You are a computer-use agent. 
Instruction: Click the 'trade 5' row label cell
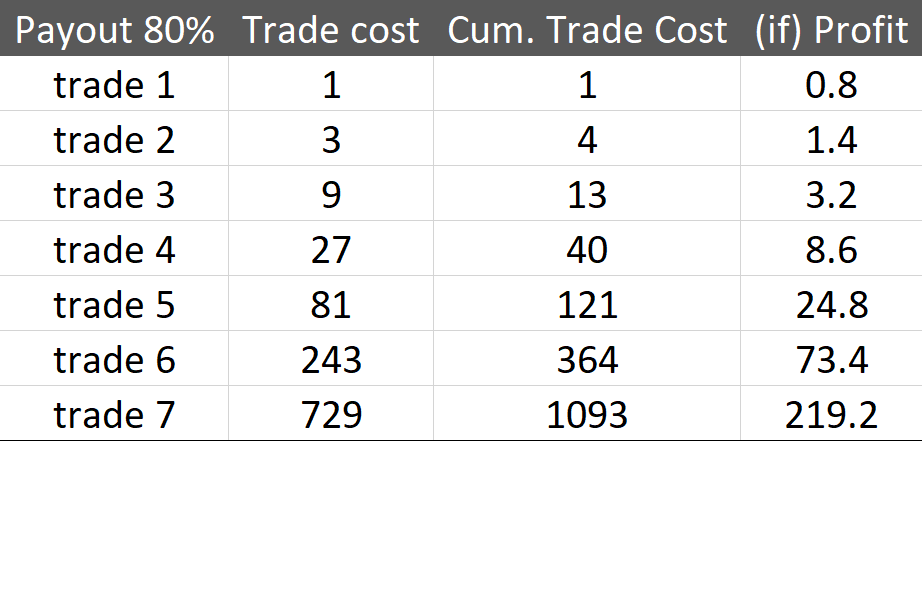tap(114, 303)
